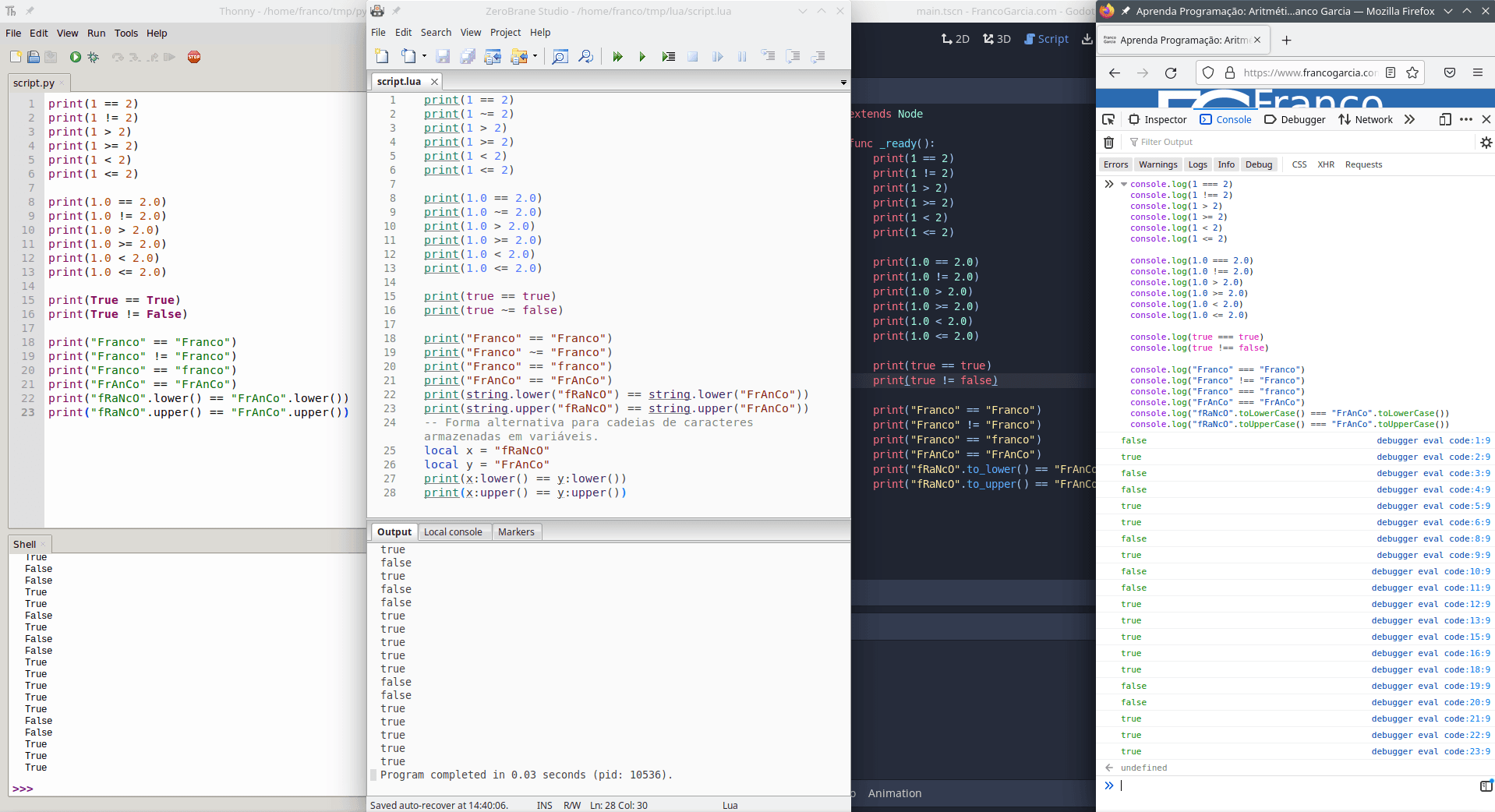Toggle the Warnings console filter

[x=1157, y=164]
